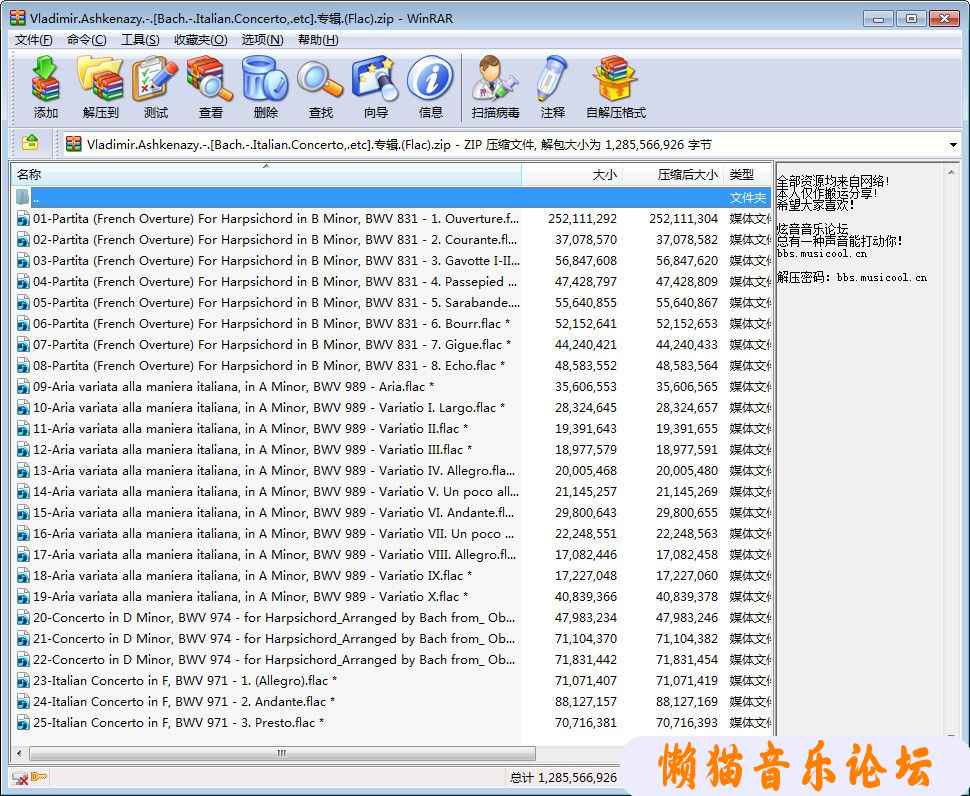Click the 注释 (Comment) toolbar icon
Viewport: 970px width, 796px height.
pyautogui.click(x=552, y=80)
